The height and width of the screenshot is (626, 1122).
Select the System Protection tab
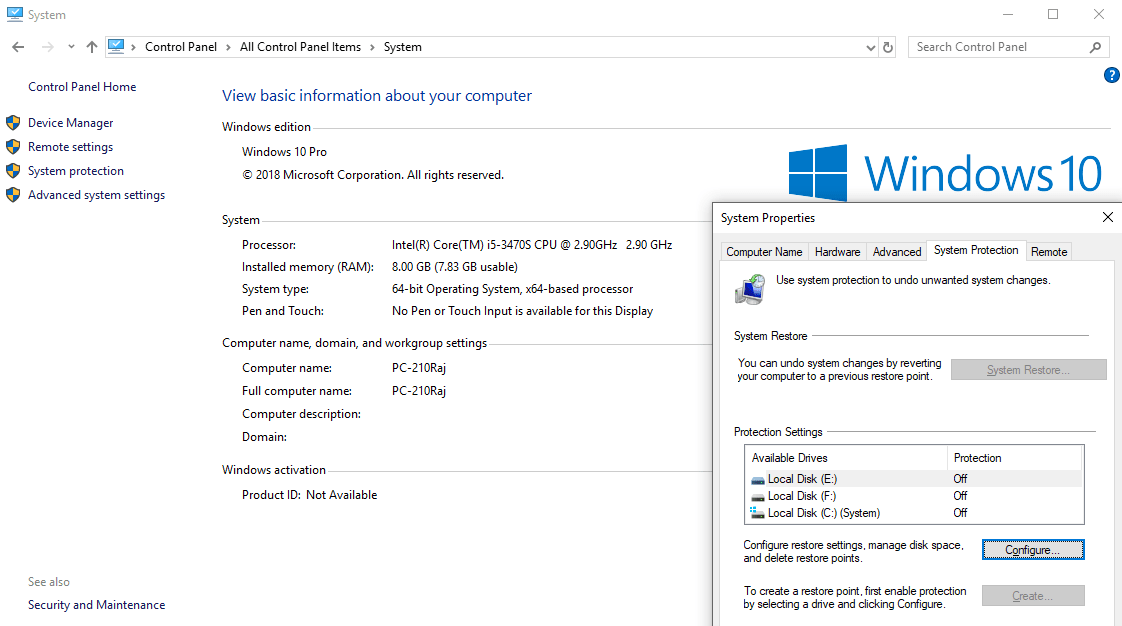976,250
